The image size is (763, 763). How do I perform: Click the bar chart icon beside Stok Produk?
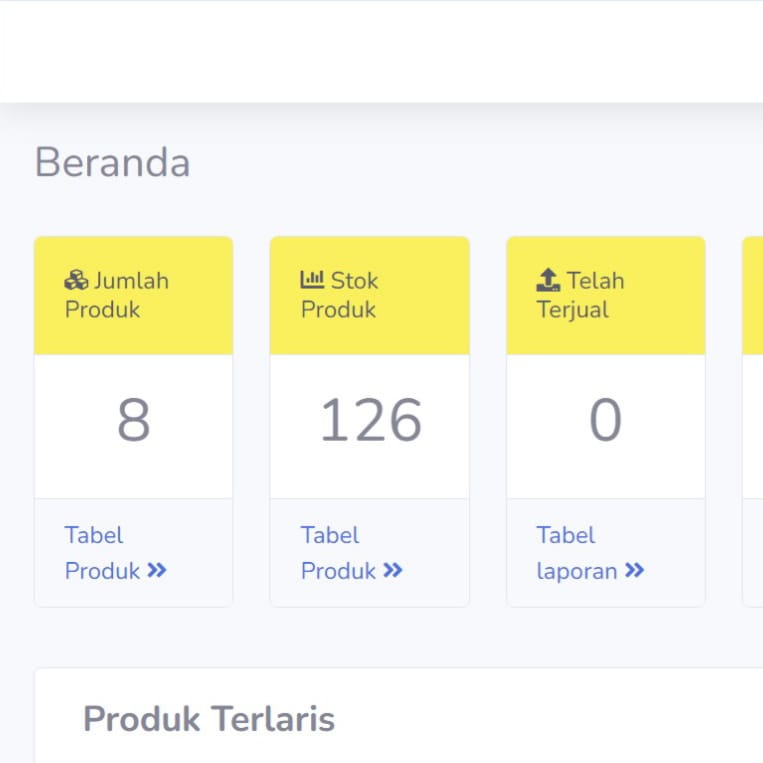click(x=312, y=280)
